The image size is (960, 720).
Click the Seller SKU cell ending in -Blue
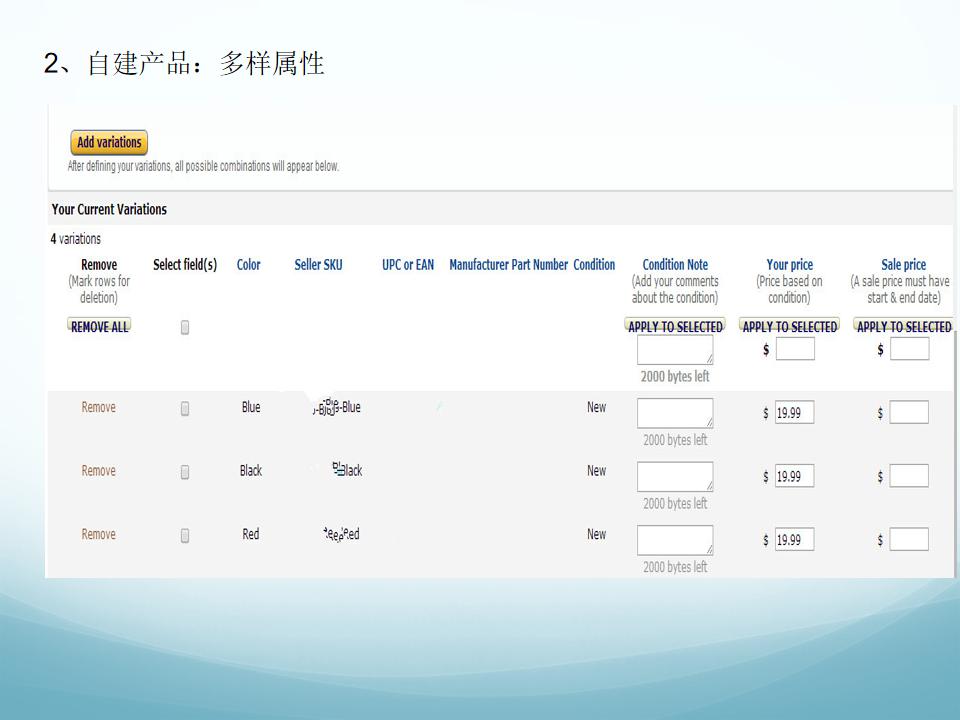pos(337,407)
